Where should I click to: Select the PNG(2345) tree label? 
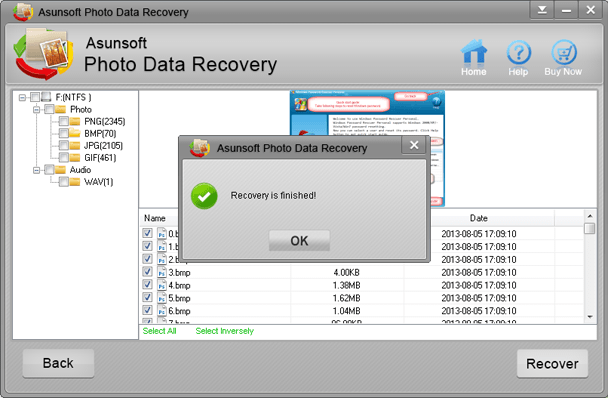[x=105, y=122]
